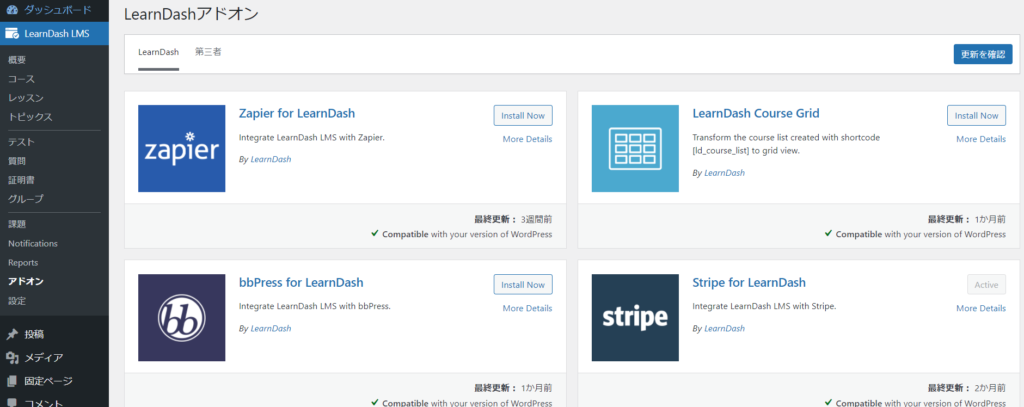The width and height of the screenshot is (1024, 407).
Task: Click the dashboard gauge icon
Action: tap(12, 10)
